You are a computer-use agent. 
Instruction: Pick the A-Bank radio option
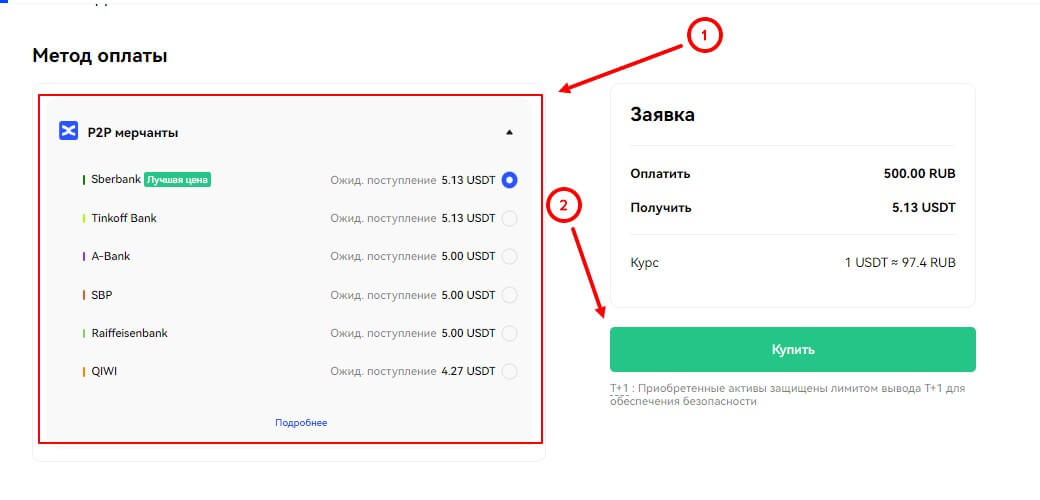pyautogui.click(x=509, y=256)
